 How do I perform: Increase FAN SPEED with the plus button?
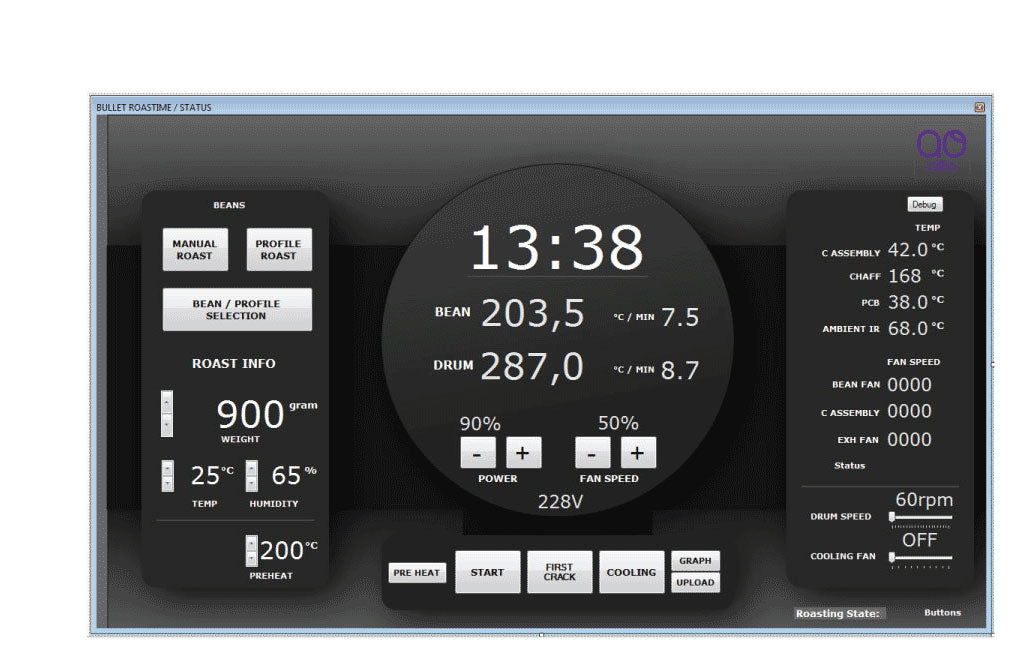click(638, 453)
